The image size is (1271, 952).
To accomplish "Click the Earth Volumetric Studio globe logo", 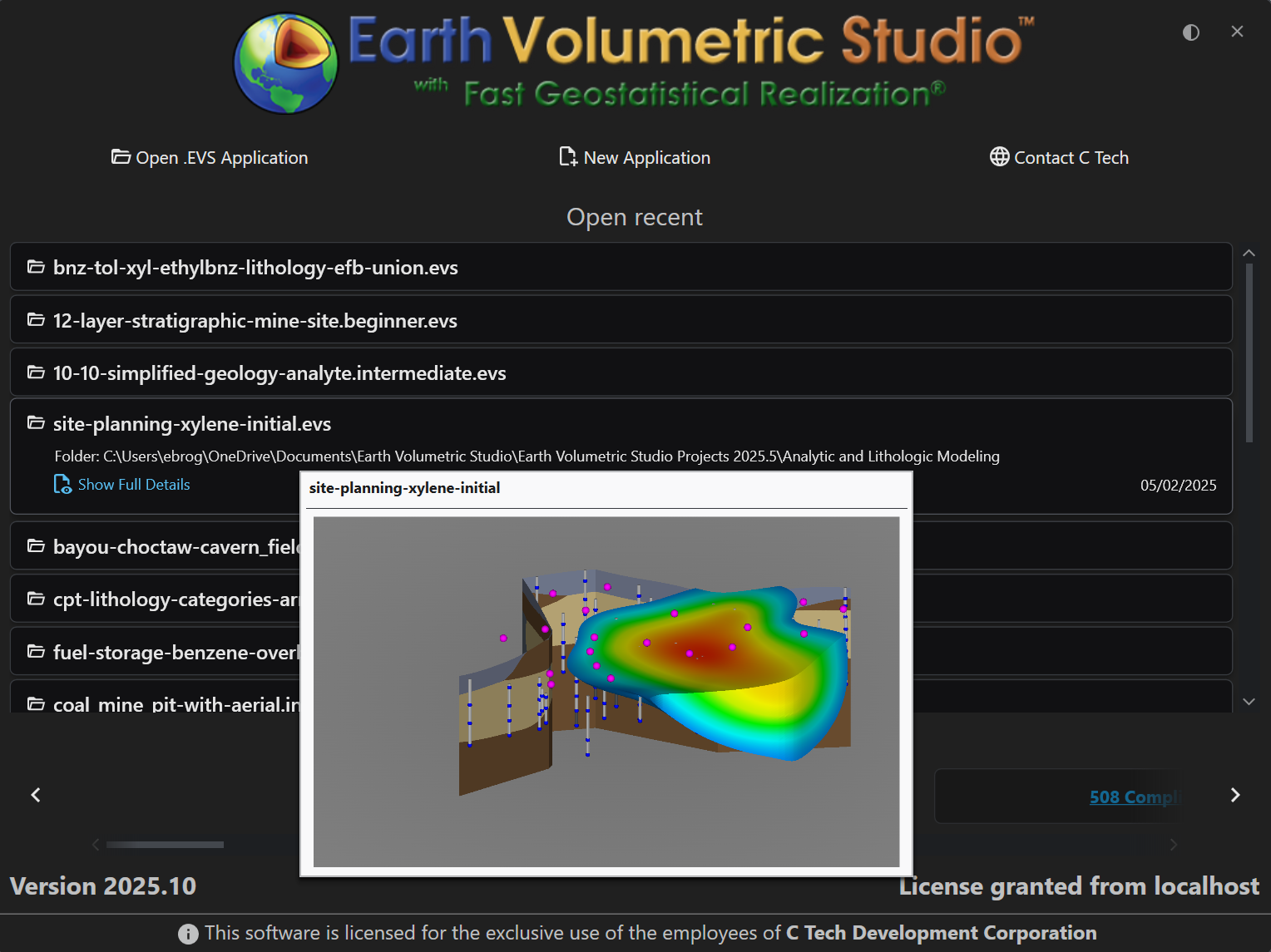I will click(285, 64).
